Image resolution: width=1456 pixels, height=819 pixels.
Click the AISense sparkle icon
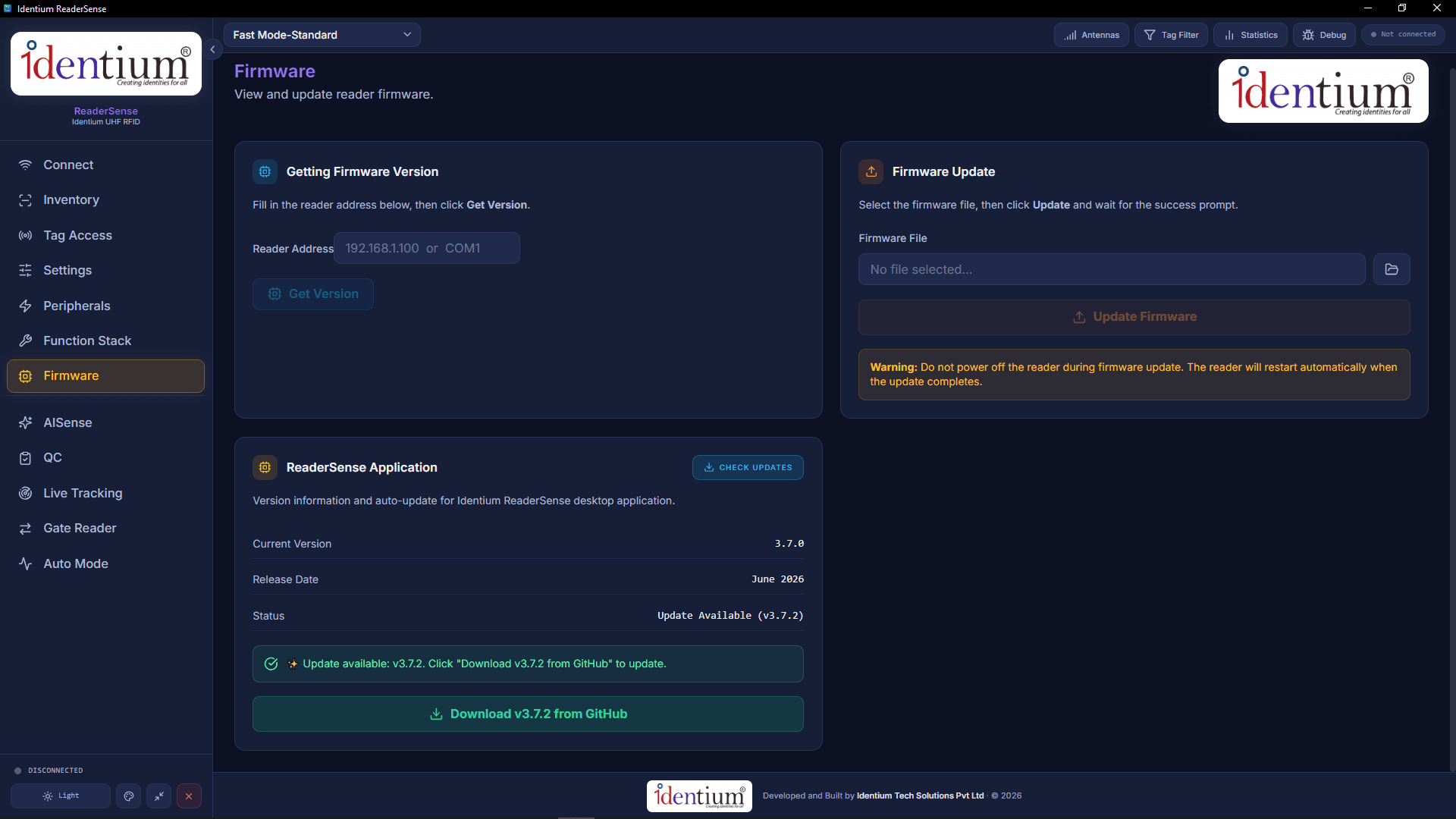point(25,423)
